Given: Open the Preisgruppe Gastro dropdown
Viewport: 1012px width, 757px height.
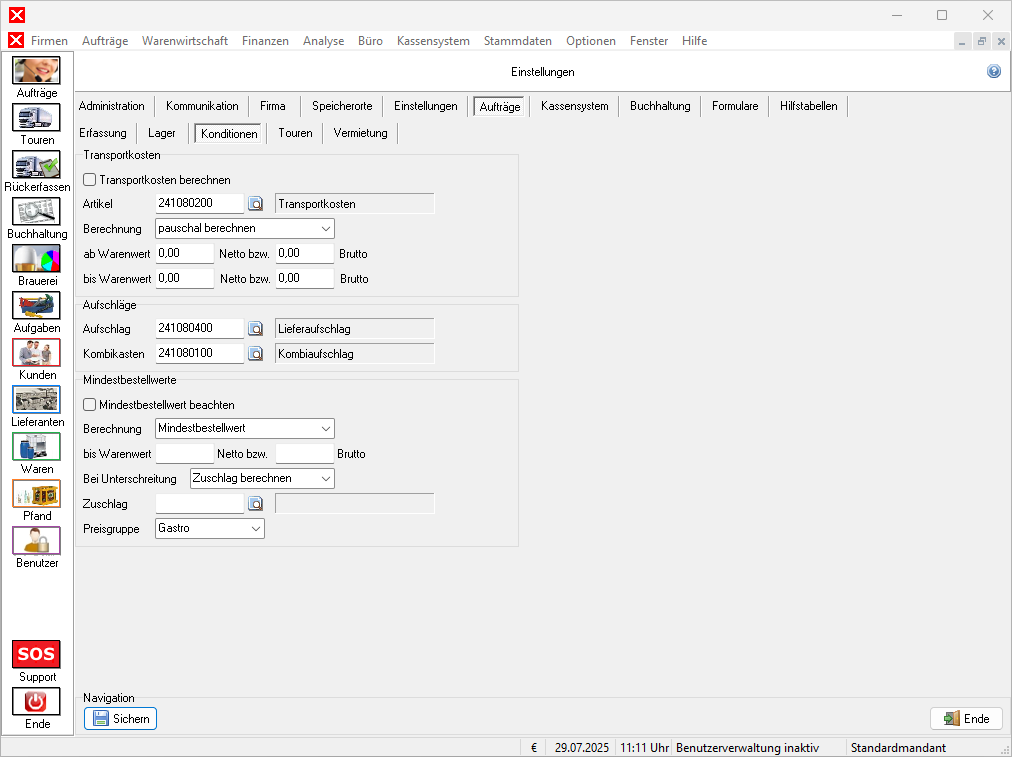Looking at the screenshot, I should pos(210,528).
